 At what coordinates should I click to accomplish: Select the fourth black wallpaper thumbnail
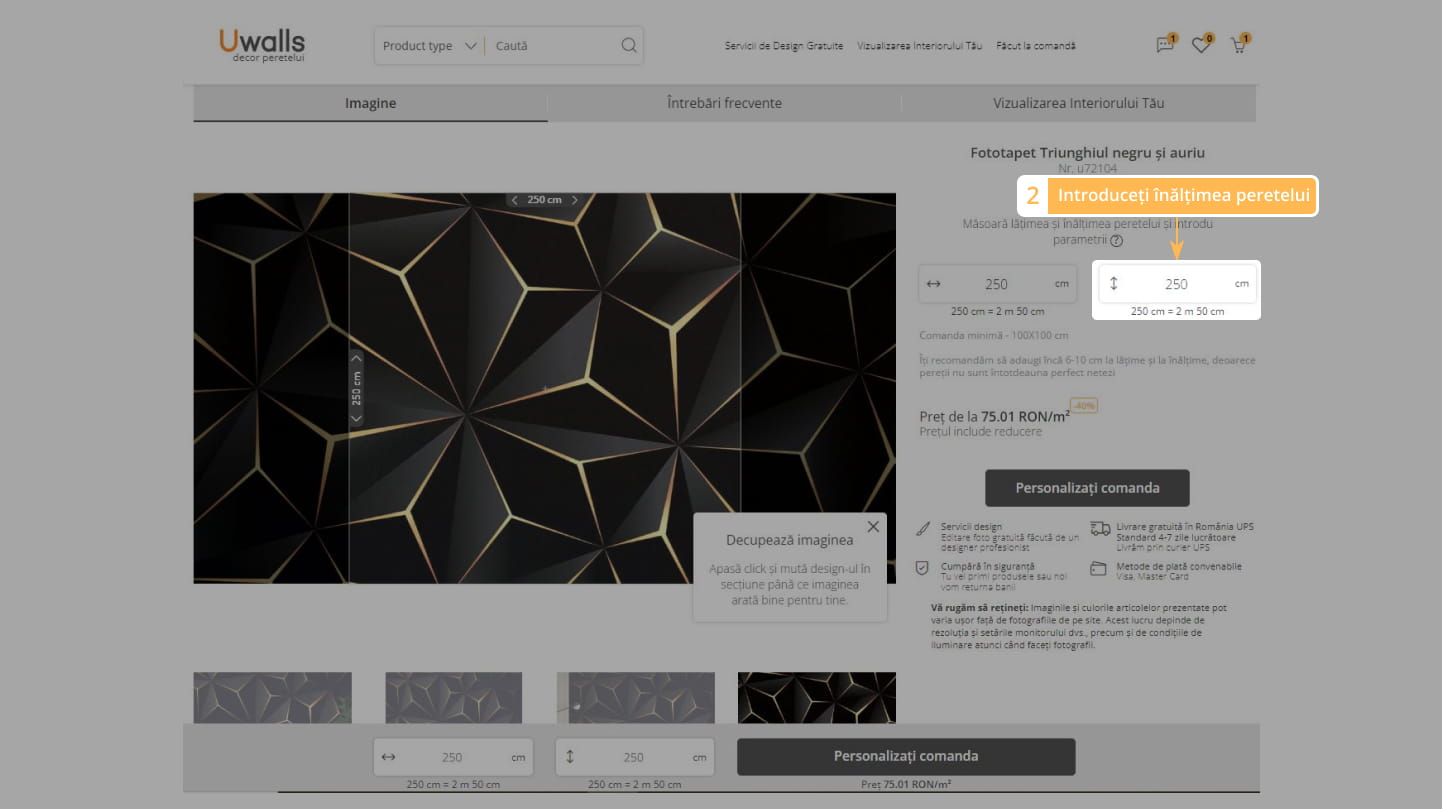tap(816, 696)
